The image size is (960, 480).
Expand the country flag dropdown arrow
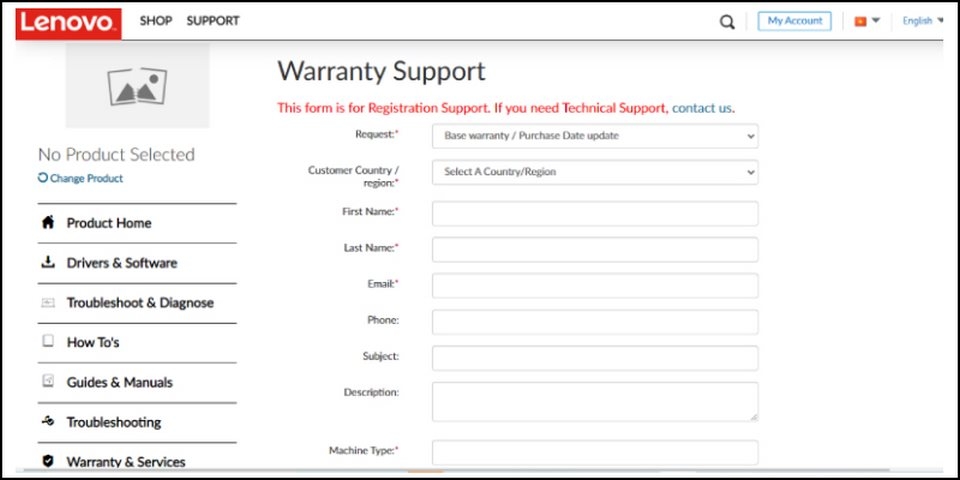click(x=876, y=20)
